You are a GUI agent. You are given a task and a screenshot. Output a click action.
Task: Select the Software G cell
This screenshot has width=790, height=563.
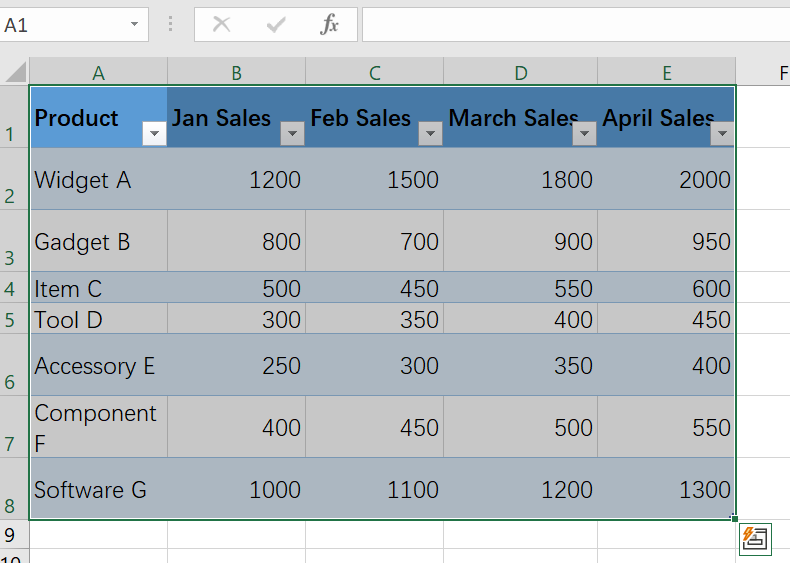[x=99, y=489]
